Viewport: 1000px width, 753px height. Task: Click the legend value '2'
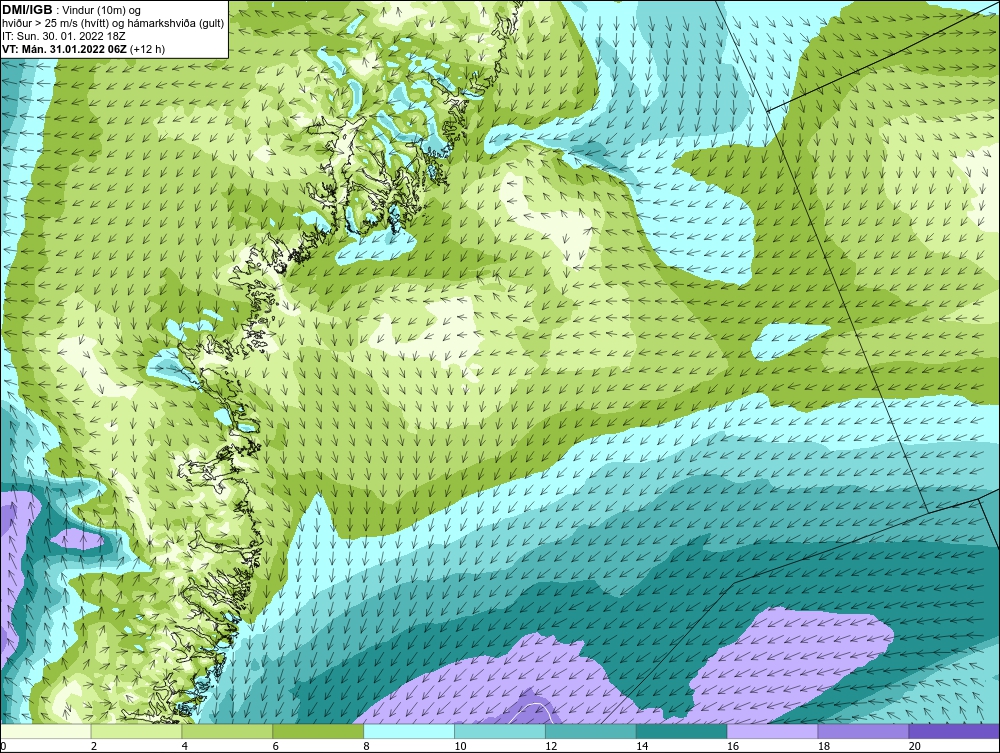pyautogui.click(x=94, y=746)
